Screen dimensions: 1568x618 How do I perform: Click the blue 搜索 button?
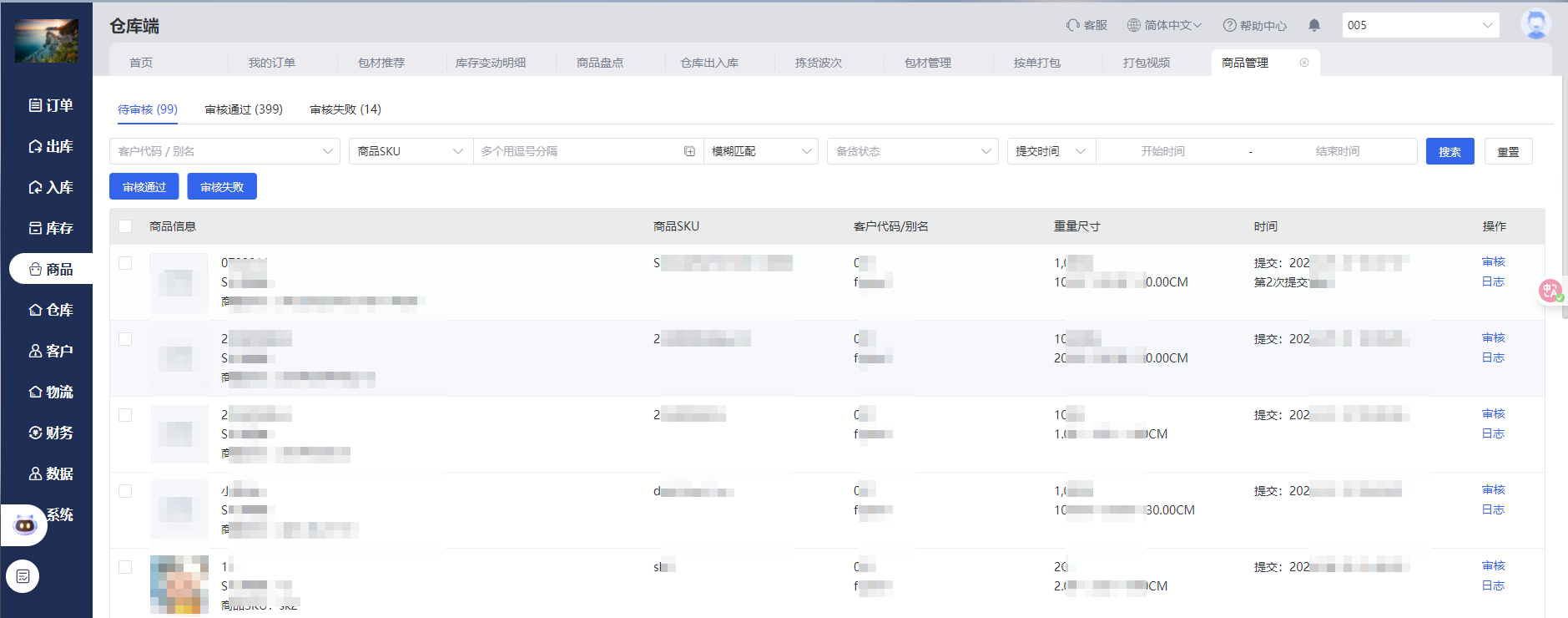(x=1450, y=151)
